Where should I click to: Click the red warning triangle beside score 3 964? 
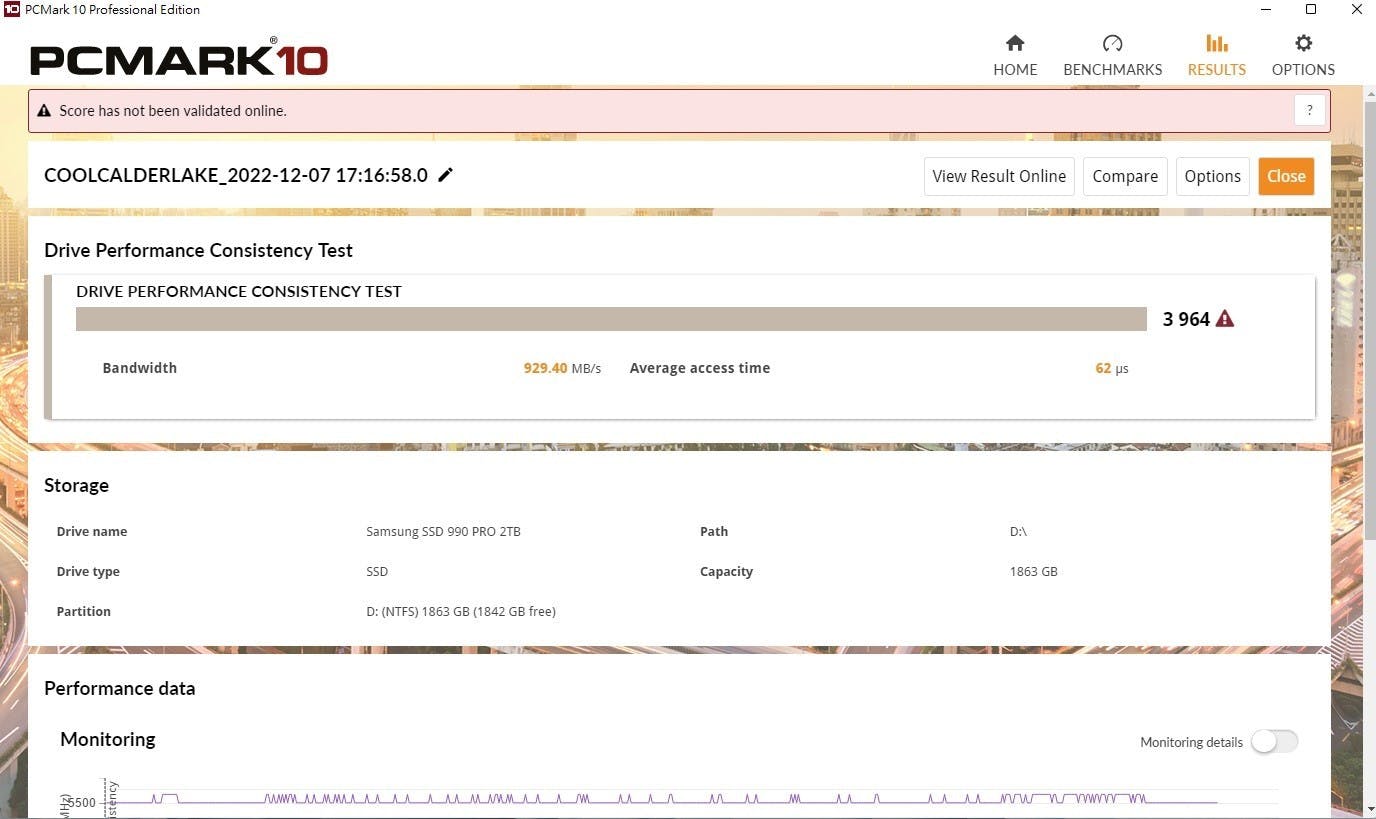point(1225,319)
